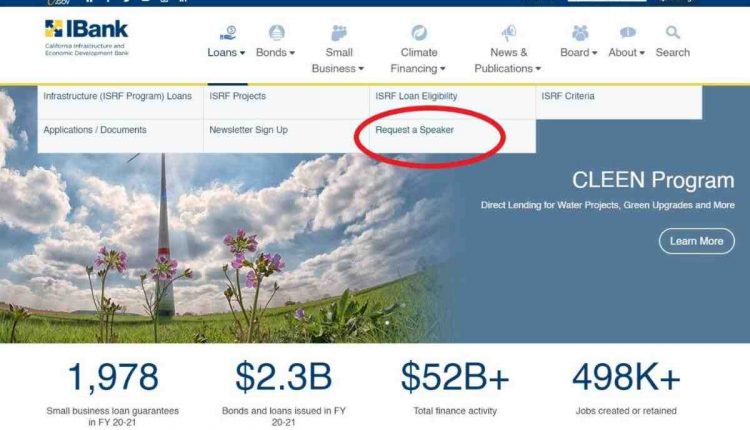The image size is (750, 430).
Task: Open Applications / Documents link
Action: click(x=95, y=130)
